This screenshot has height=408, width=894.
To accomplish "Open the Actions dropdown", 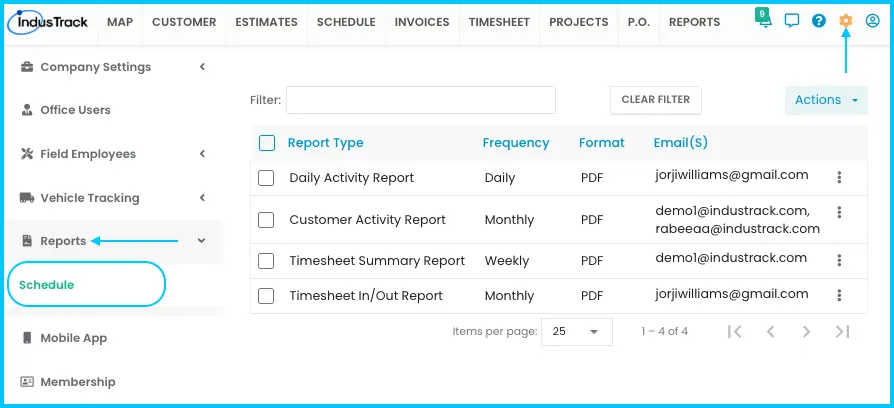I will [826, 100].
